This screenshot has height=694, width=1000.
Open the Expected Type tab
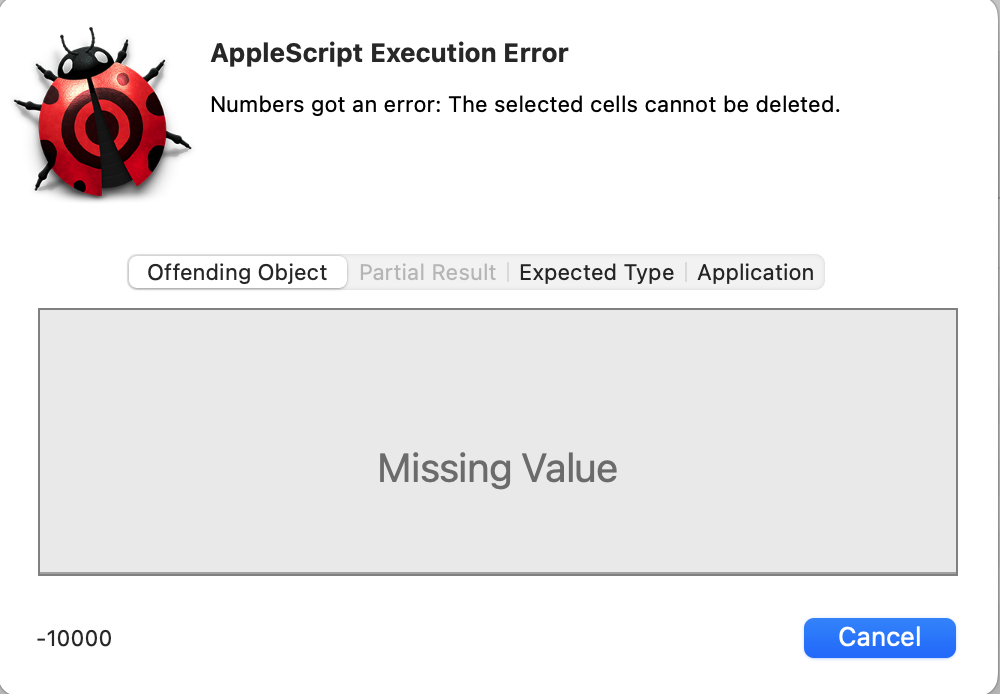pyautogui.click(x=596, y=273)
